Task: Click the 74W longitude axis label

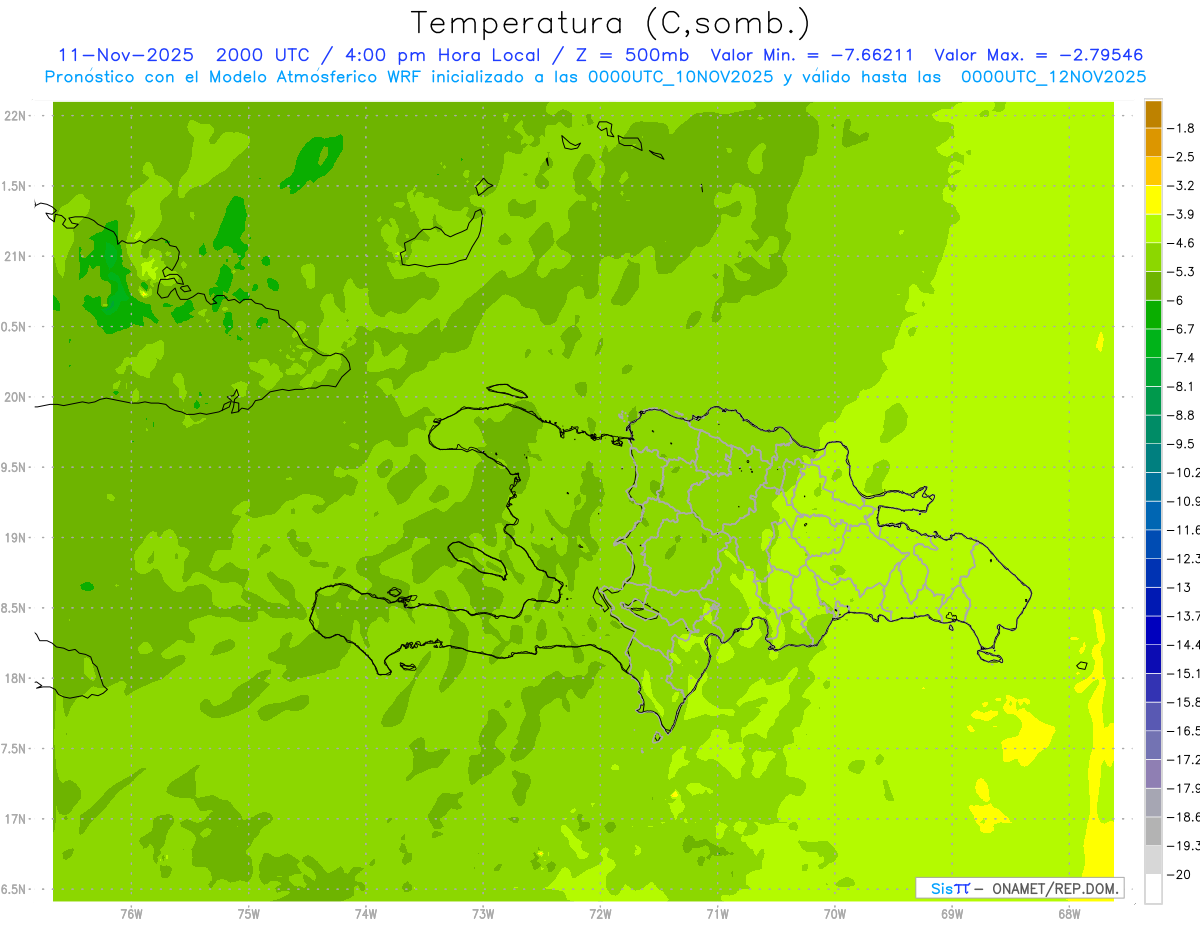Action: (x=366, y=914)
